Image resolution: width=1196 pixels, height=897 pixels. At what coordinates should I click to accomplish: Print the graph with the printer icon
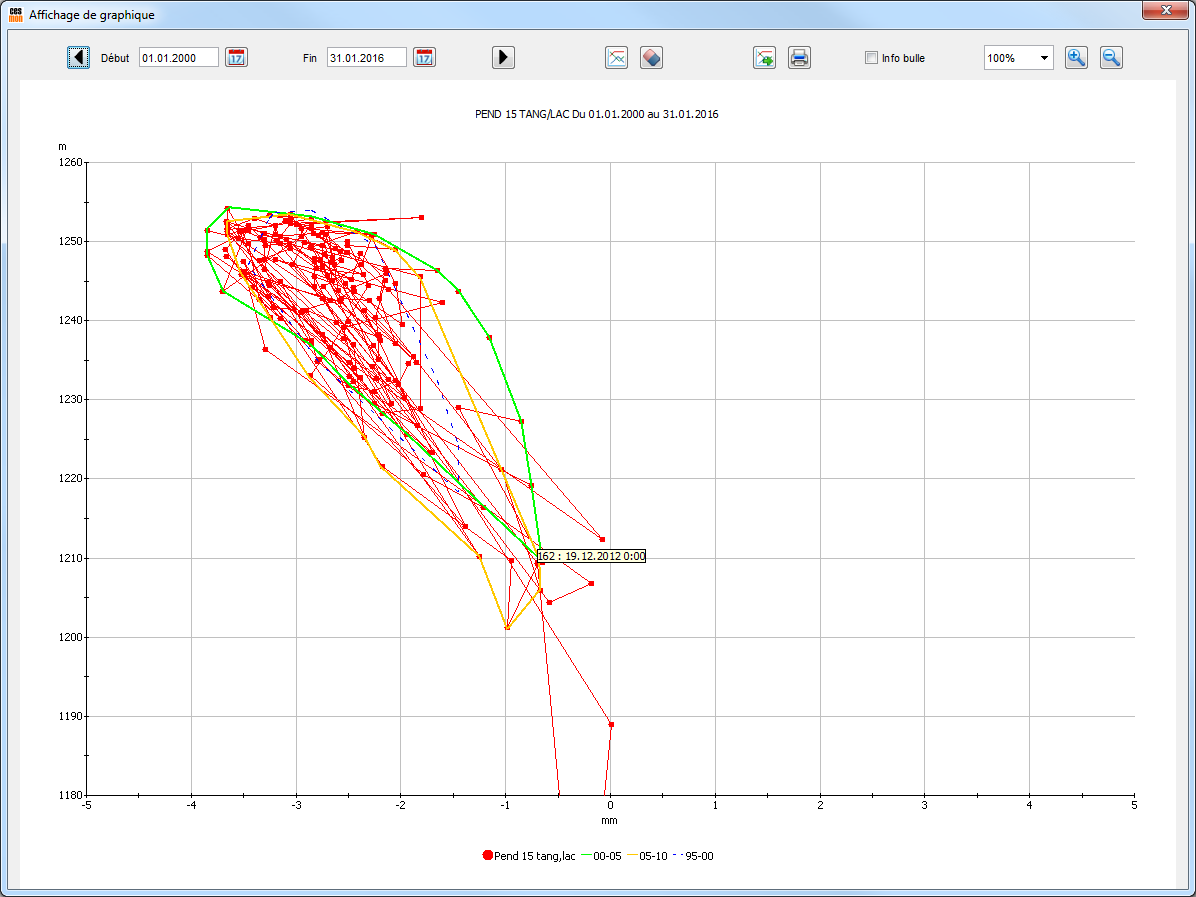pos(799,58)
